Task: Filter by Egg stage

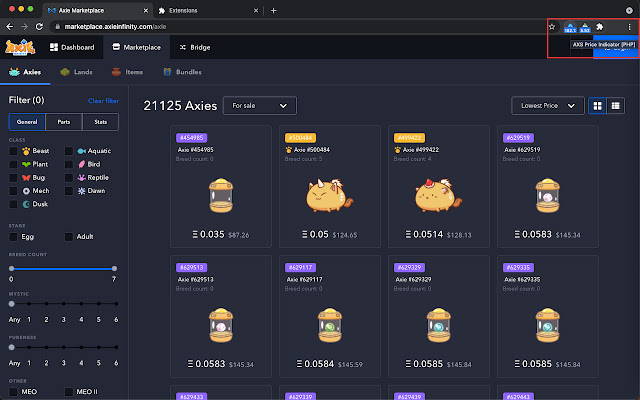Action: (13, 237)
